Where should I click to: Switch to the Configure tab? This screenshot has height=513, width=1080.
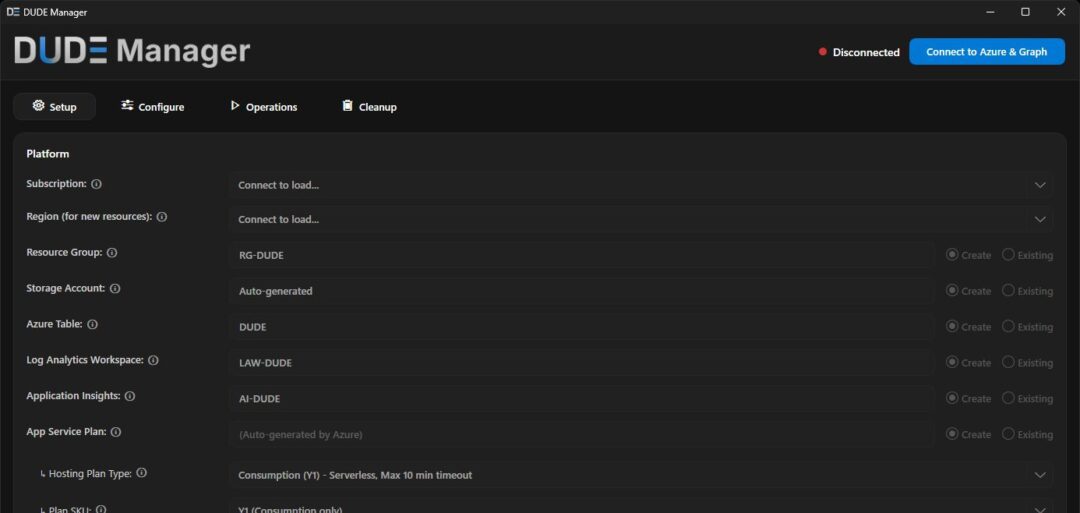coord(153,107)
